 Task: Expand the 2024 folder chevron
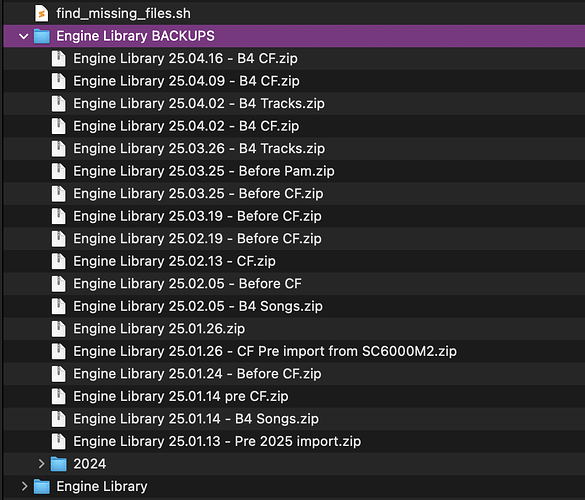tap(41, 464)
